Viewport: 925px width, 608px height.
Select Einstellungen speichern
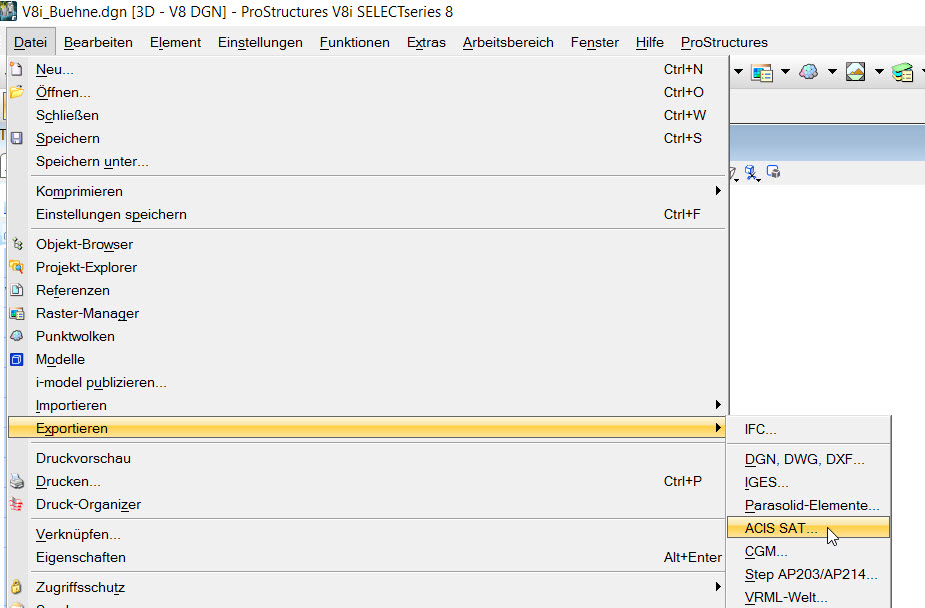click(x=368, y=215)
